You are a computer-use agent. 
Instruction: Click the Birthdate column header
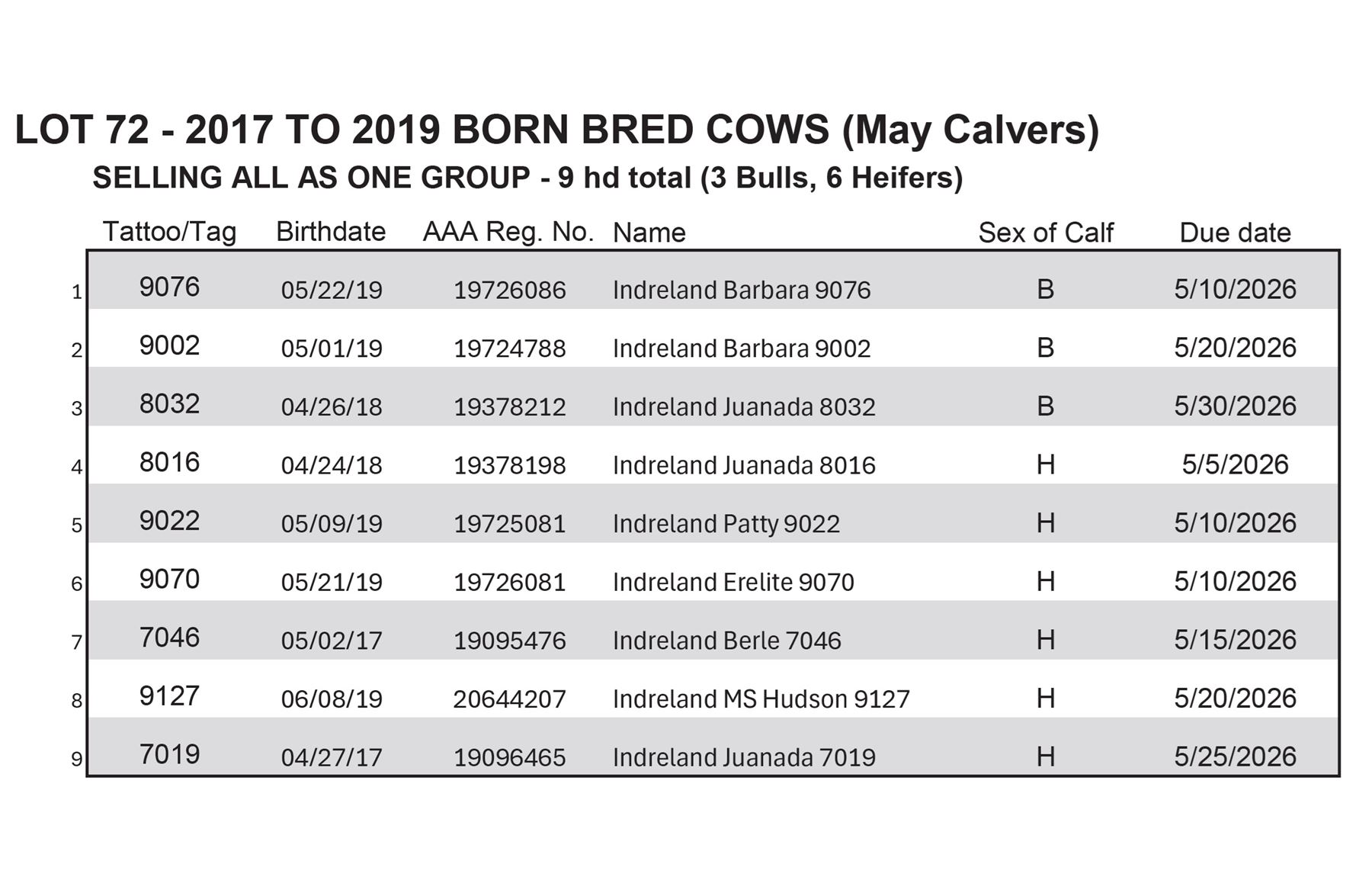tap(331, 232)
